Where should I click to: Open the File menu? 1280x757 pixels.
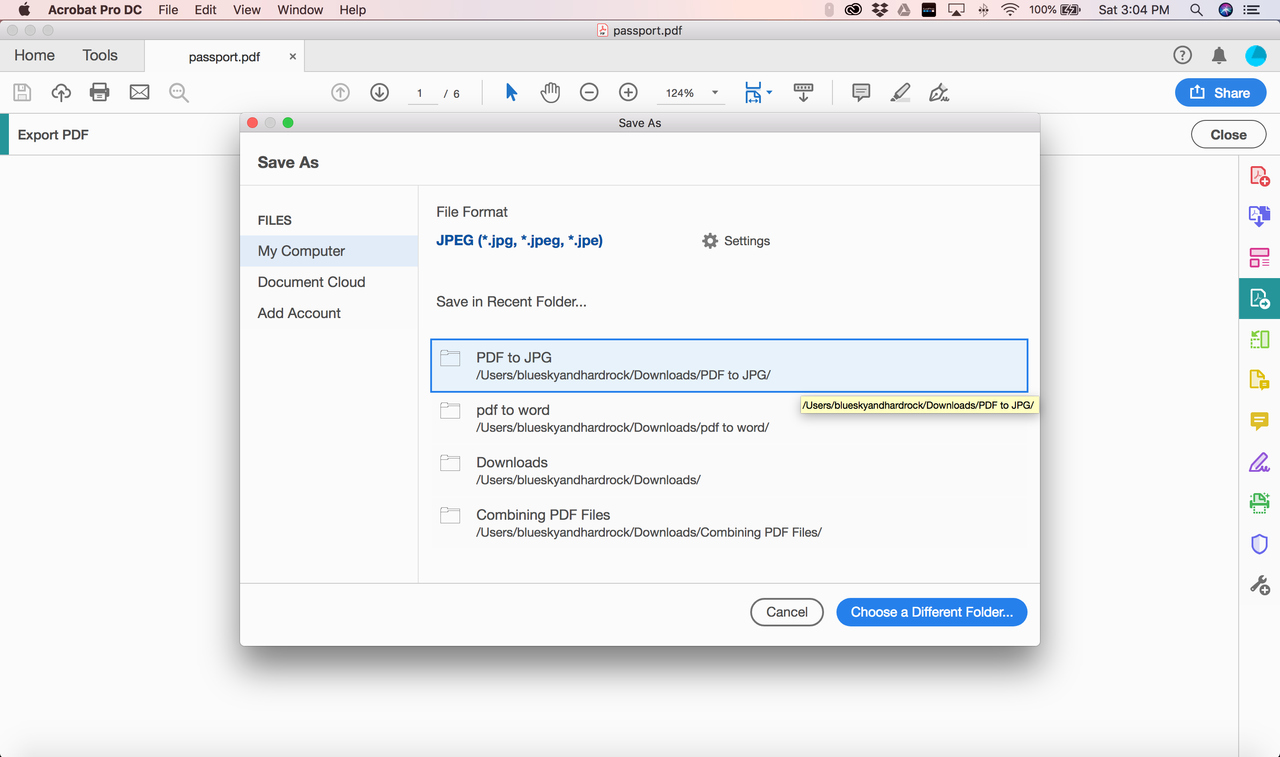coord(168,10)
